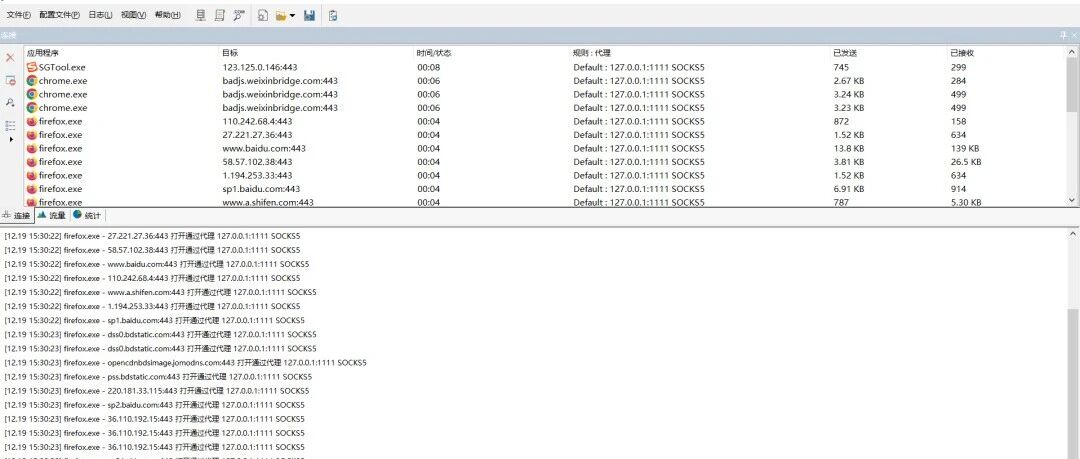Click the 3.23 KB sent value

(849, 108)
